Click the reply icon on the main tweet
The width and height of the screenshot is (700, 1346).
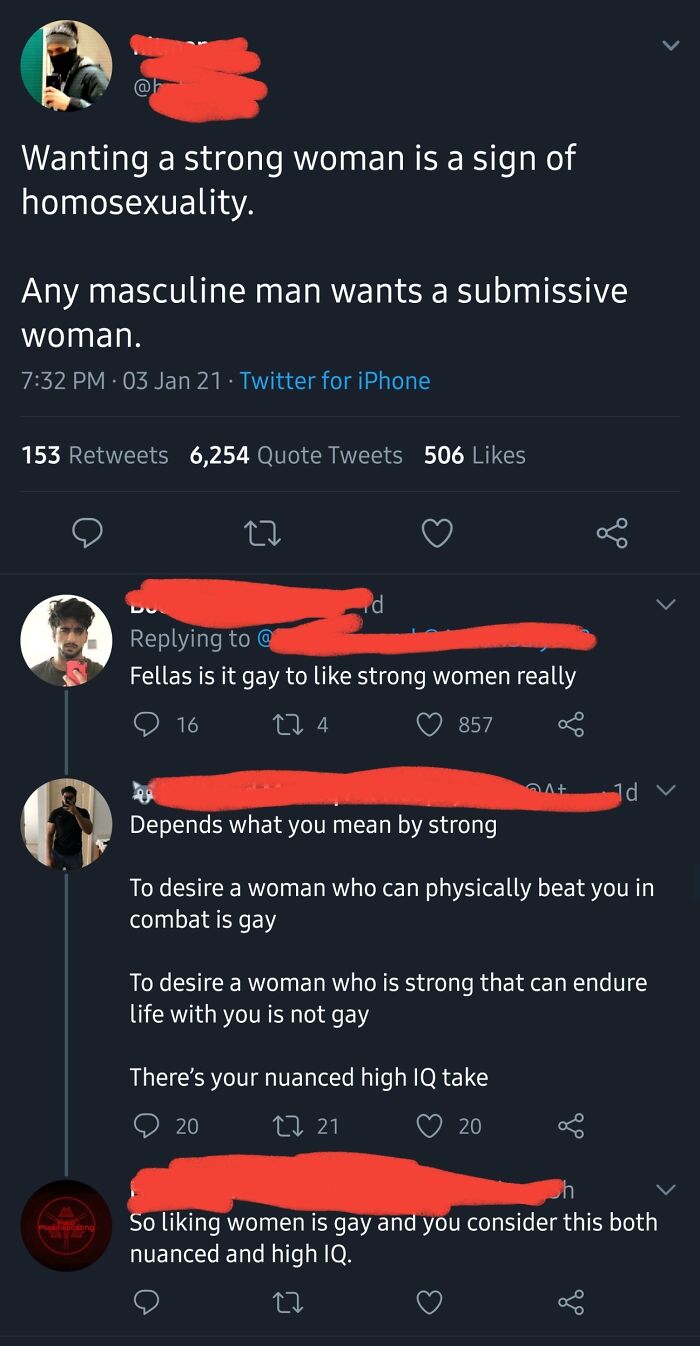tap(87, 532)
